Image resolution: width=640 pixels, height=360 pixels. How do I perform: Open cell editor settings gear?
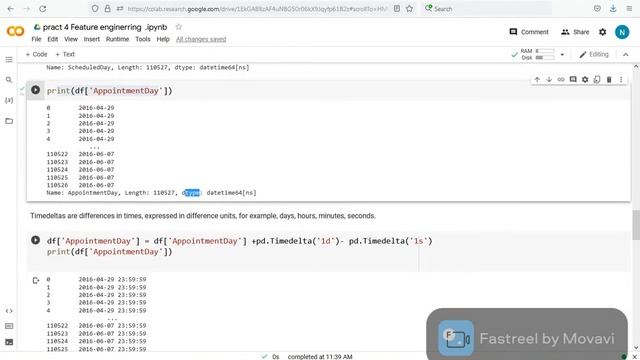pyautogui.click(x=585, y=80)
